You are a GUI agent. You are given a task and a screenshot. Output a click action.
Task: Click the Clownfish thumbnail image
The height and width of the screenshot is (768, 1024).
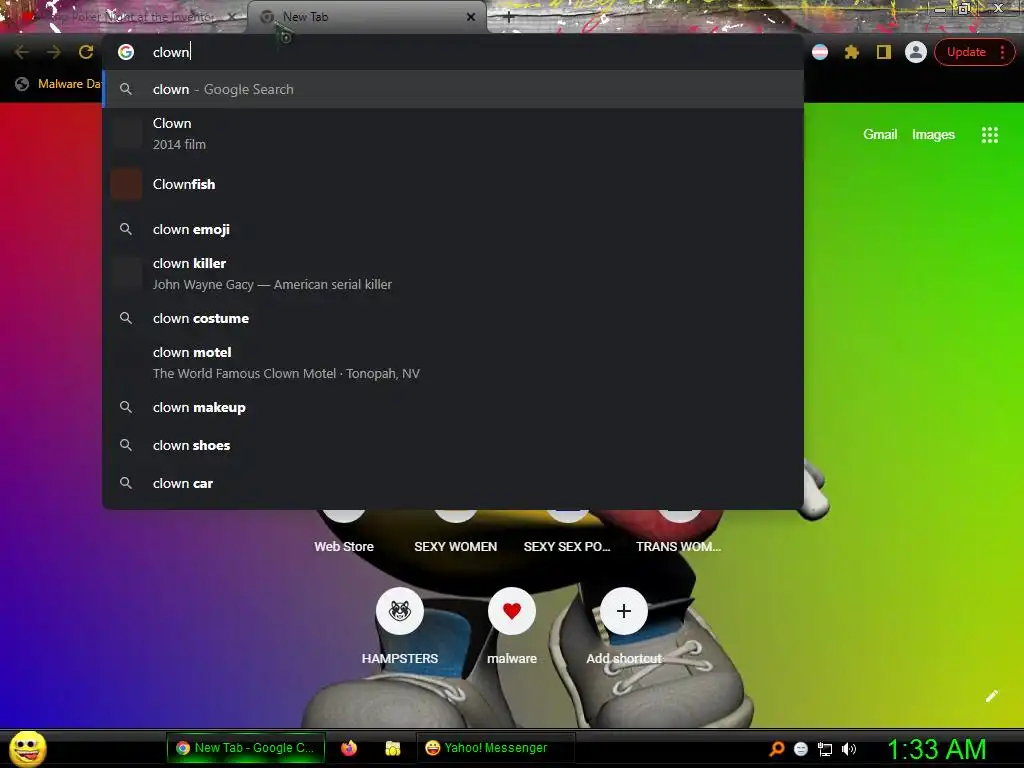tap(126, 184)
